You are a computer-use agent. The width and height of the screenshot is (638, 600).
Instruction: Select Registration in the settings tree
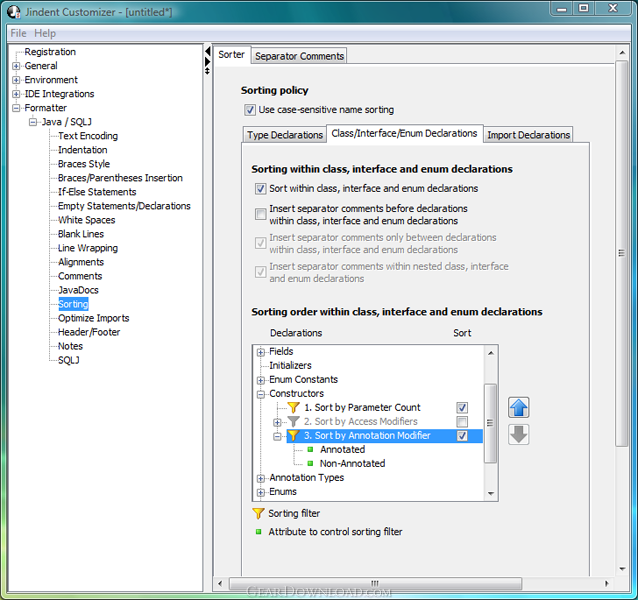click(50, 52)
